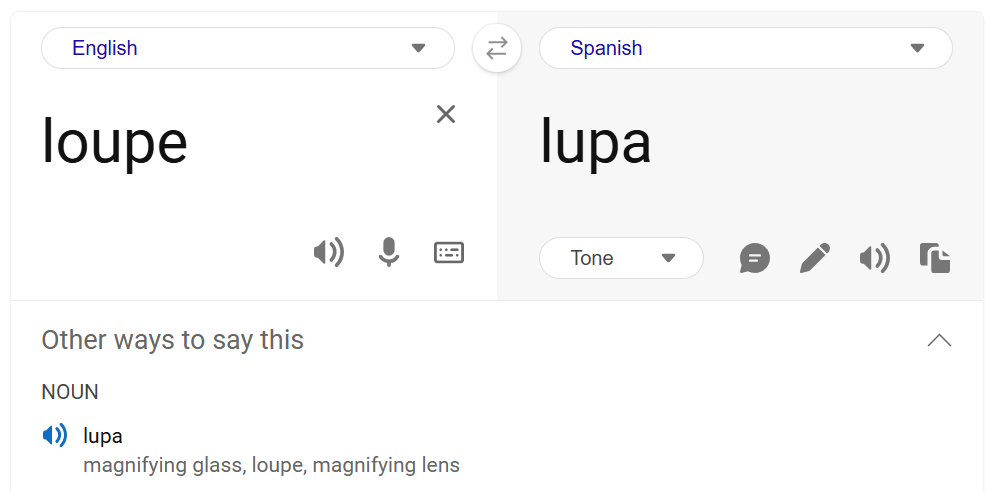Play audio for the noun 'lupa'

[55, 436]
